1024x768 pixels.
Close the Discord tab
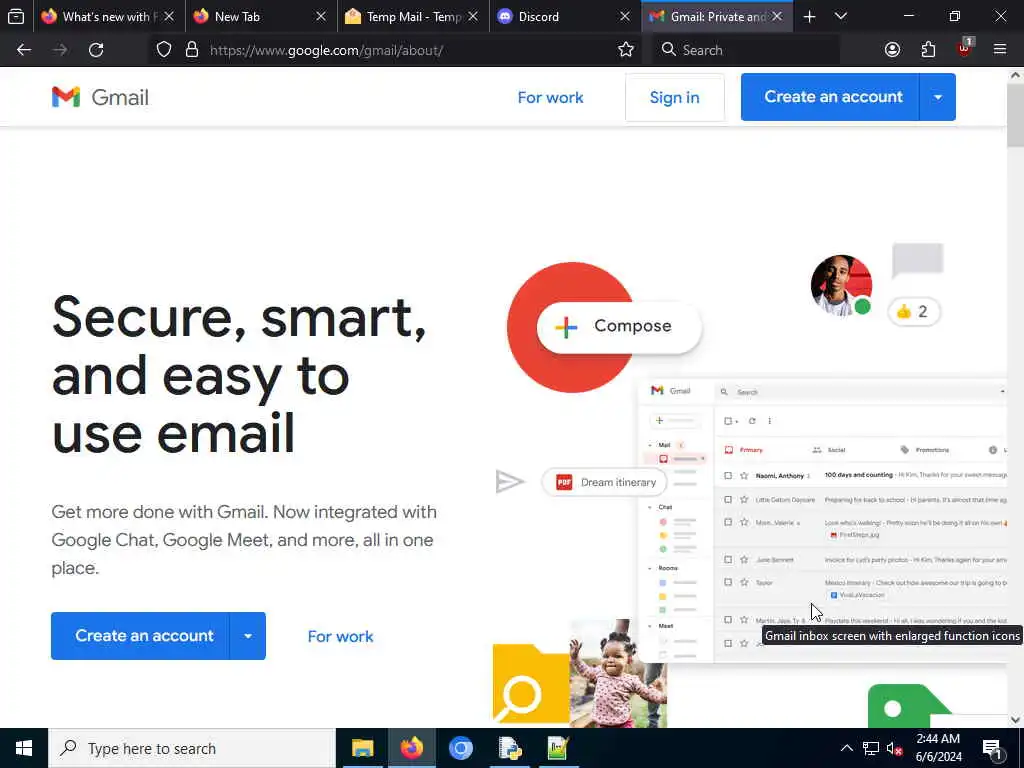625,16
